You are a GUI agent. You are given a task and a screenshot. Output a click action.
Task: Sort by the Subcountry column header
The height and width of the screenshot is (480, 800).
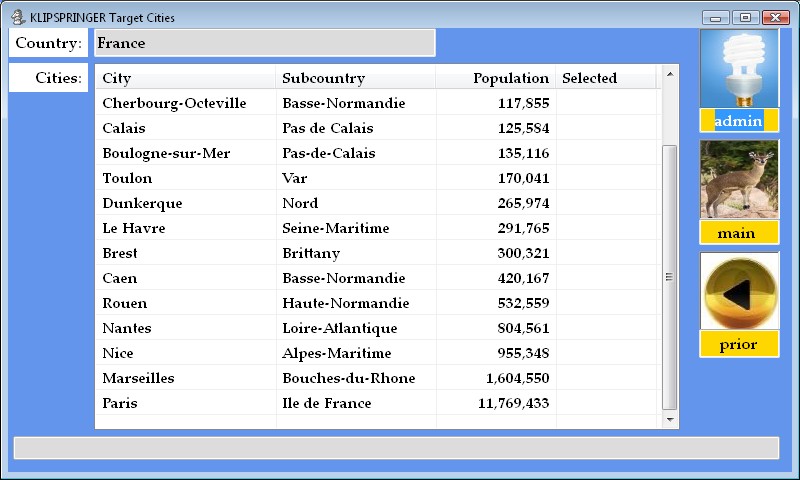pyautogui.click(x=355, y=78)
